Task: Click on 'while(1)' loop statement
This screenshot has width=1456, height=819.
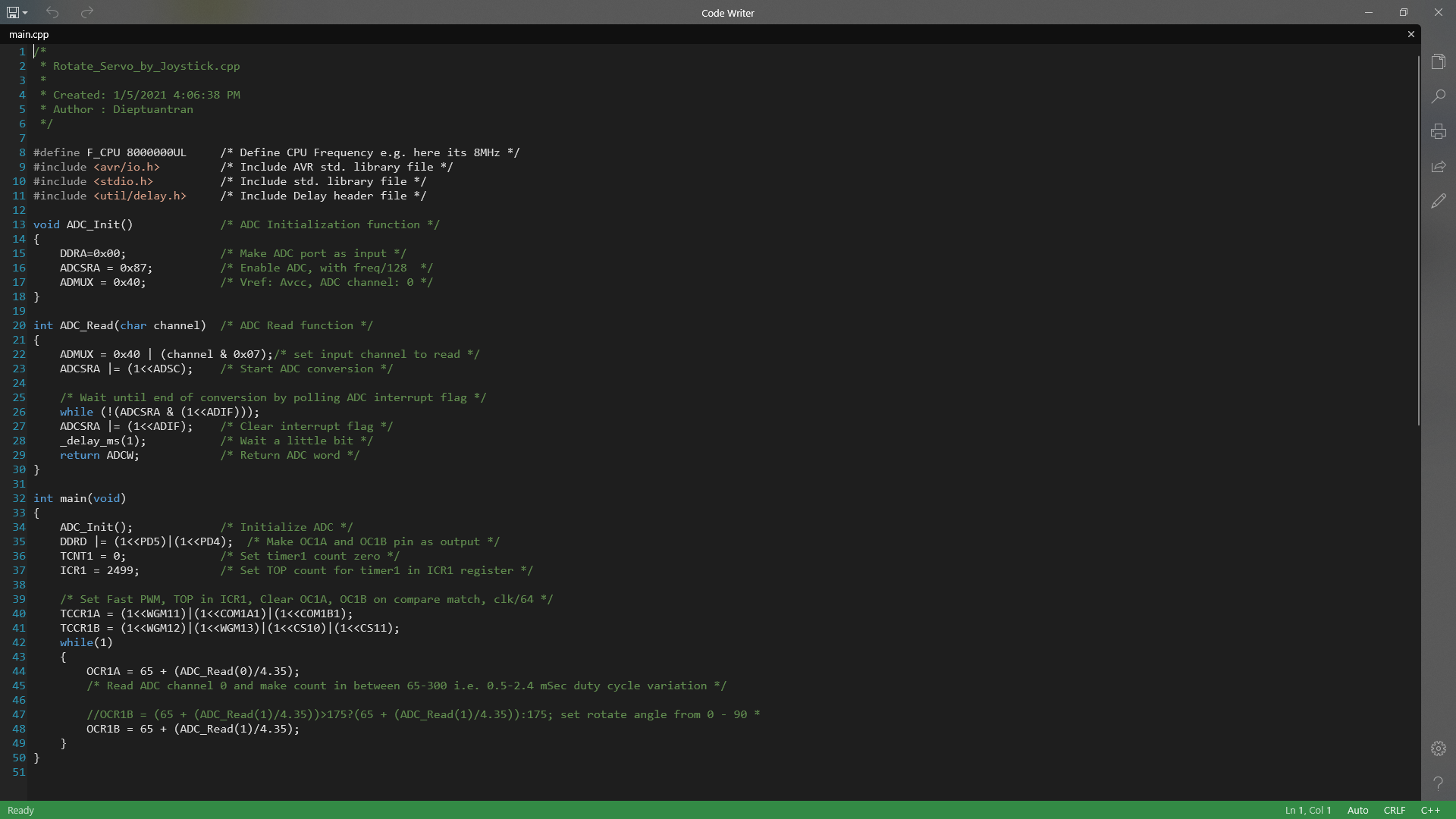Action: coord(86,642)
